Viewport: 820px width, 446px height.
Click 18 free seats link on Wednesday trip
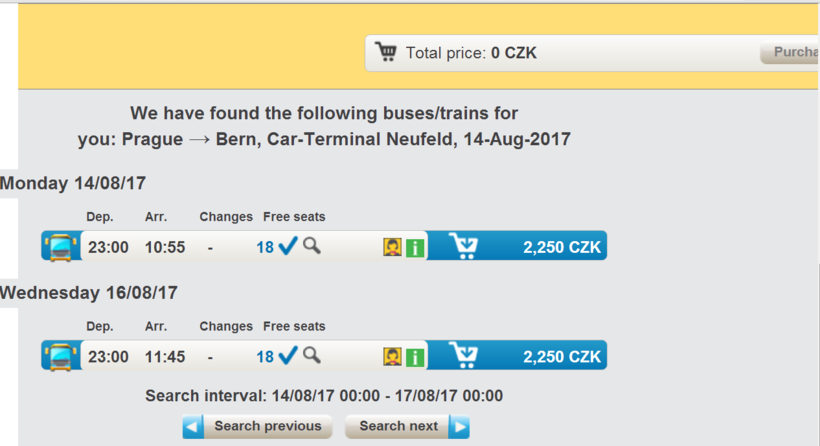point(265,357)
